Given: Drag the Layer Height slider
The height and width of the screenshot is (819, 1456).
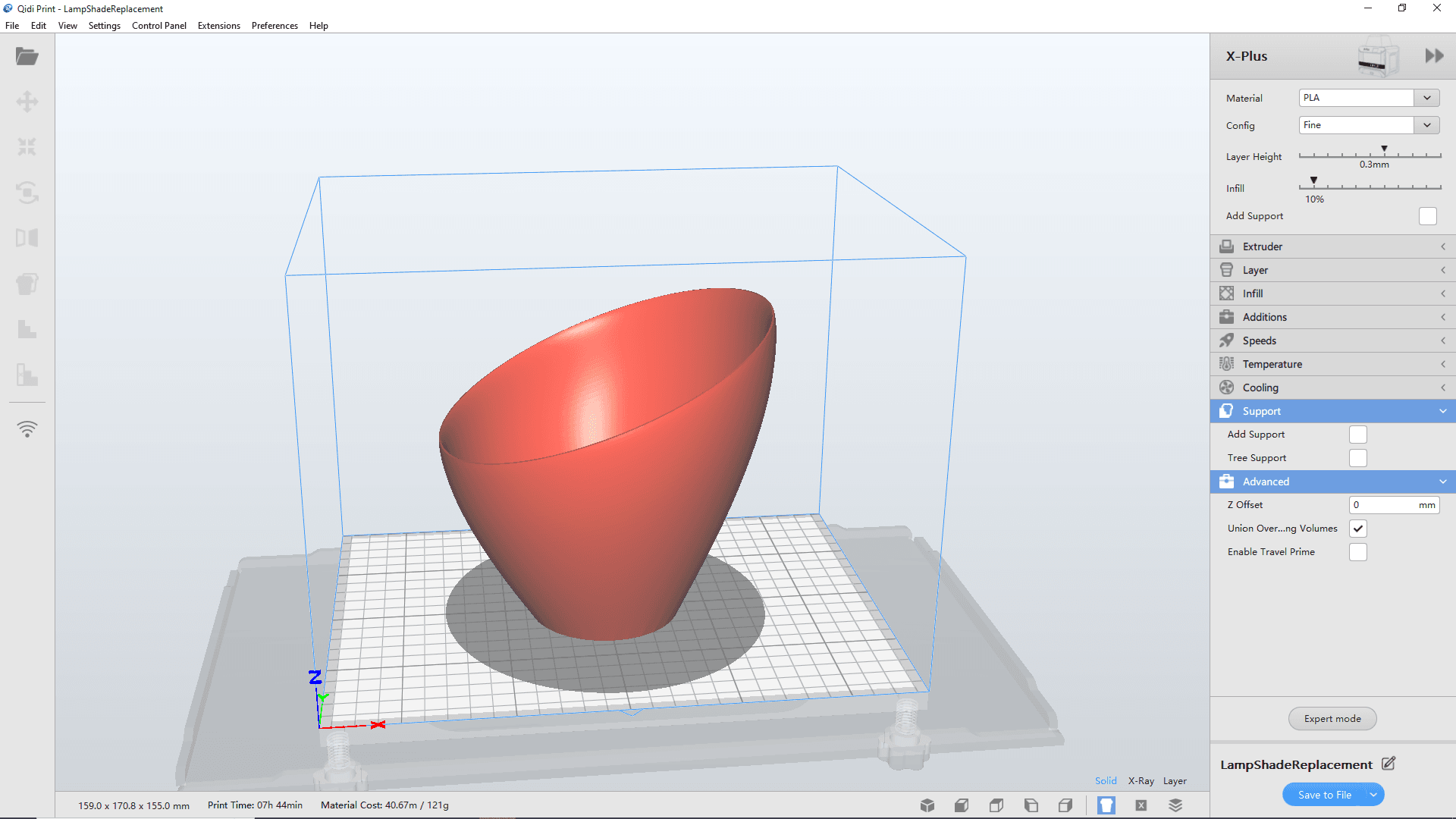Looking at the screenshot, I should (x=1385, y=148).
